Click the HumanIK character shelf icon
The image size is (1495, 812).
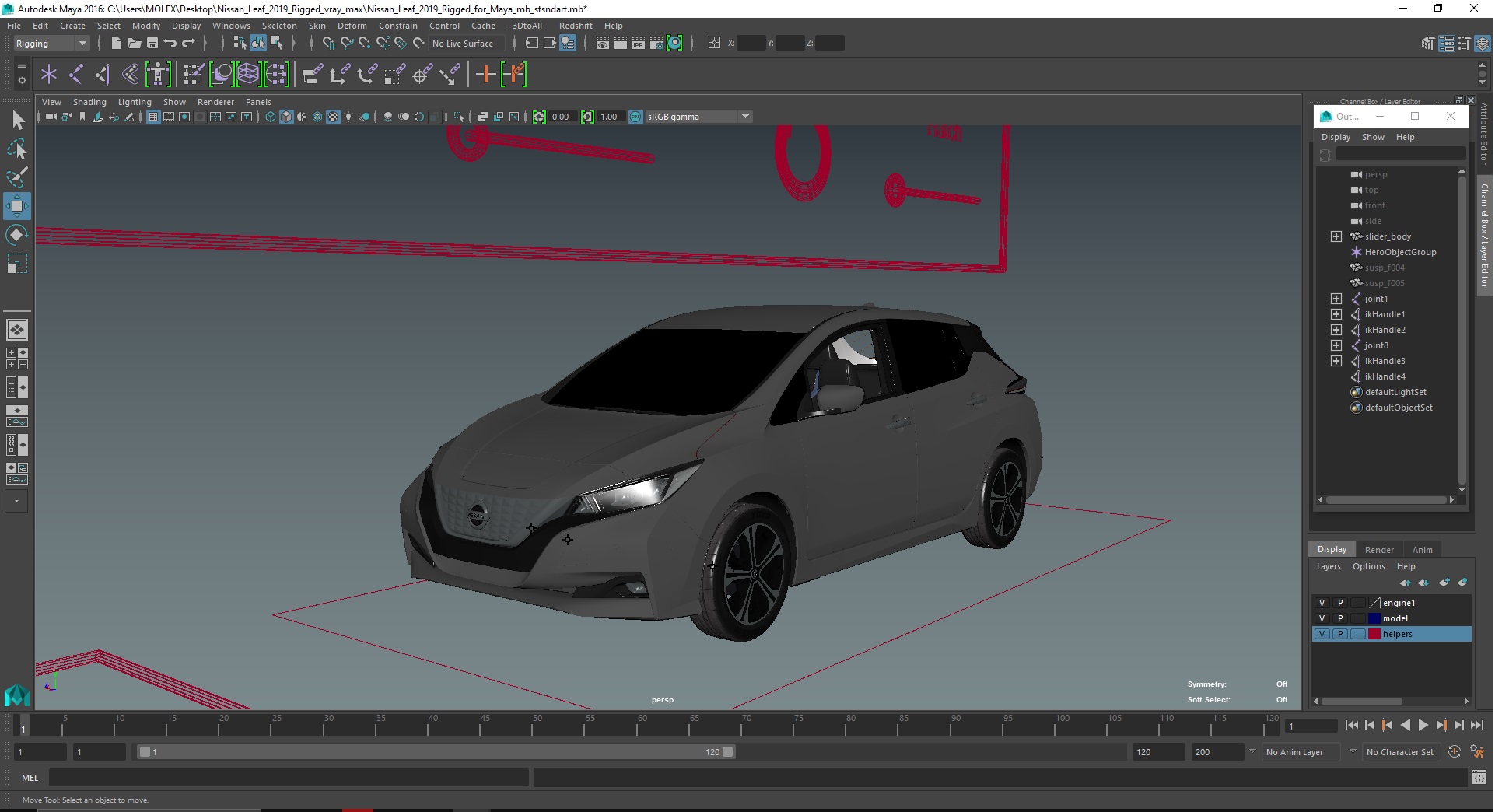[158, 75]
